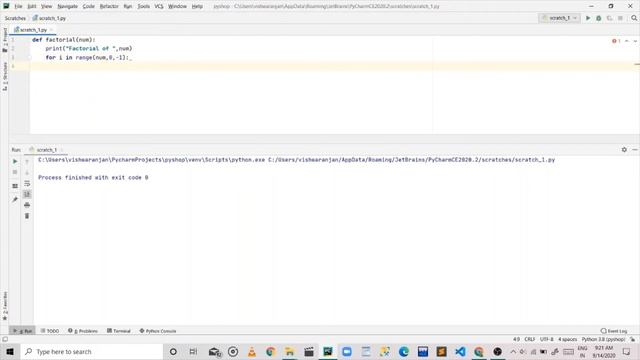
Task: Click the scratch_1.py path link in console
Action: 411,160
